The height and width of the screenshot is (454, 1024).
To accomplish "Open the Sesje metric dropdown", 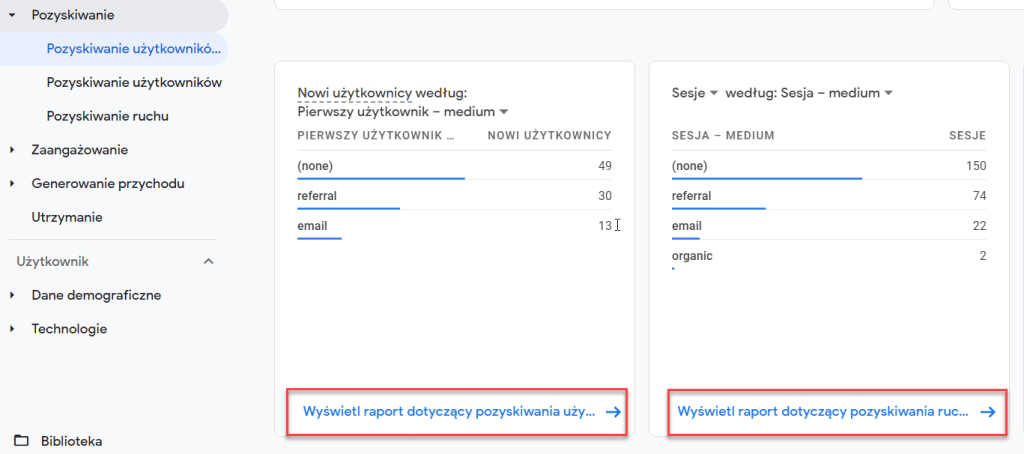I will tap(714, 93).
